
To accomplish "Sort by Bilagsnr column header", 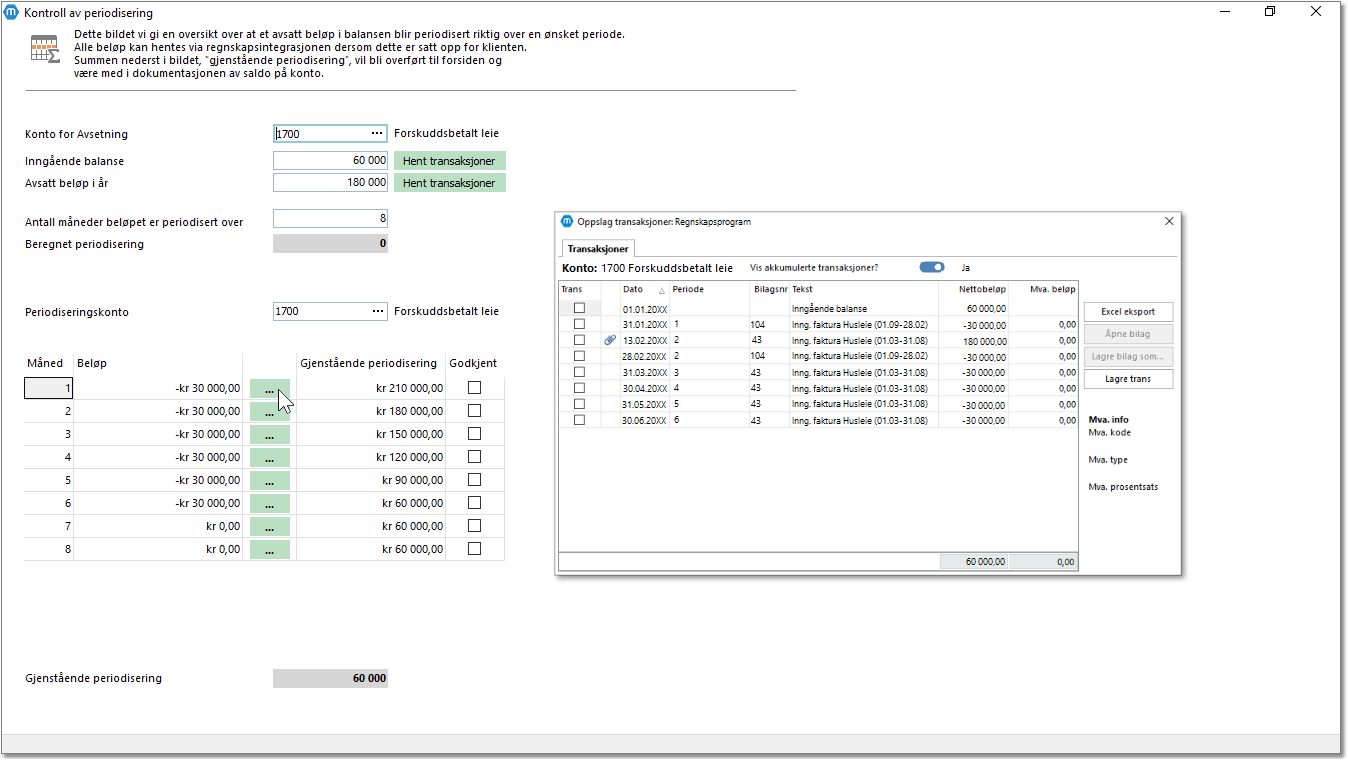I will [x=769, y=290].
